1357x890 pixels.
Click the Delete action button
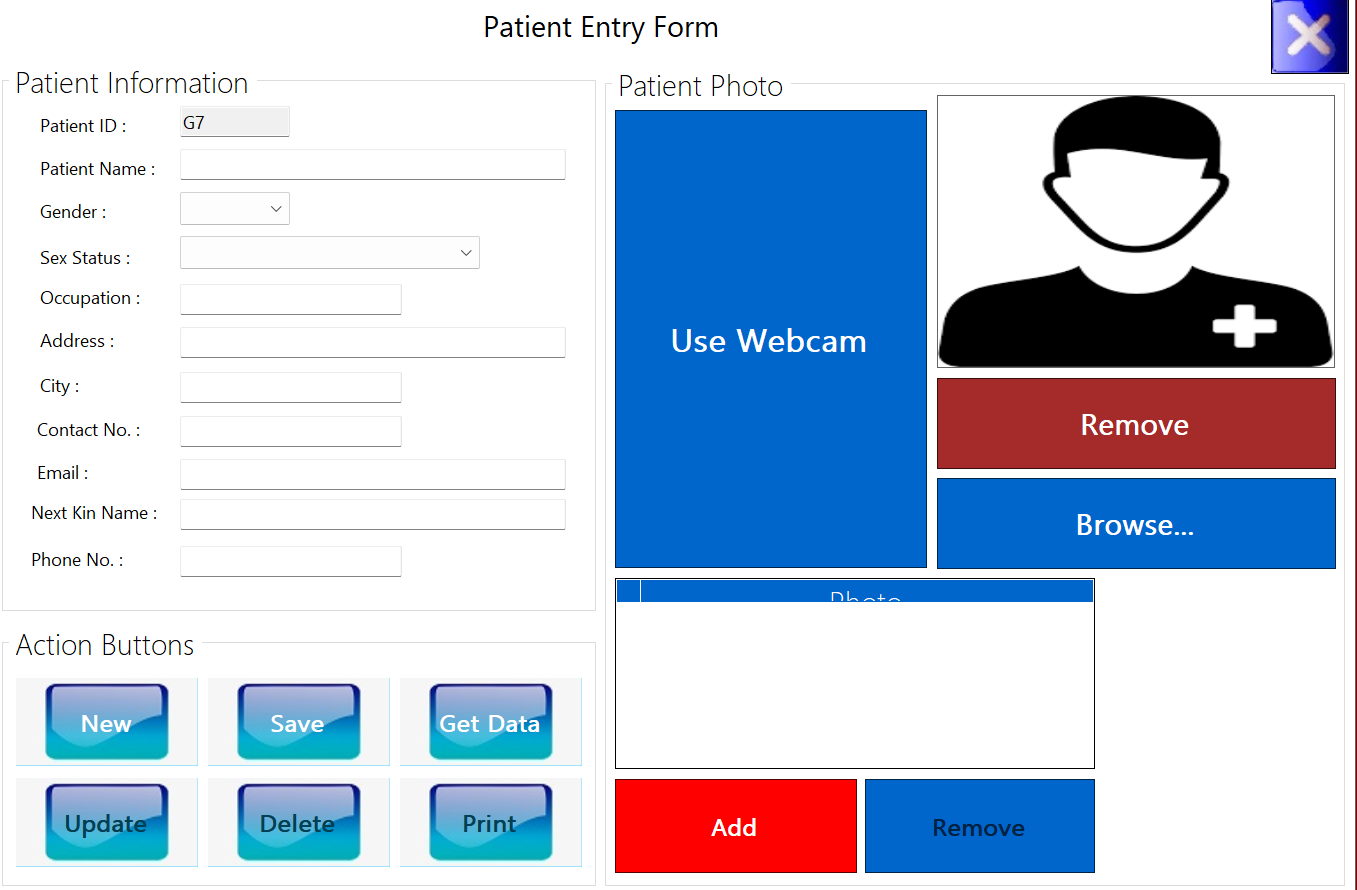pos(298,822)
